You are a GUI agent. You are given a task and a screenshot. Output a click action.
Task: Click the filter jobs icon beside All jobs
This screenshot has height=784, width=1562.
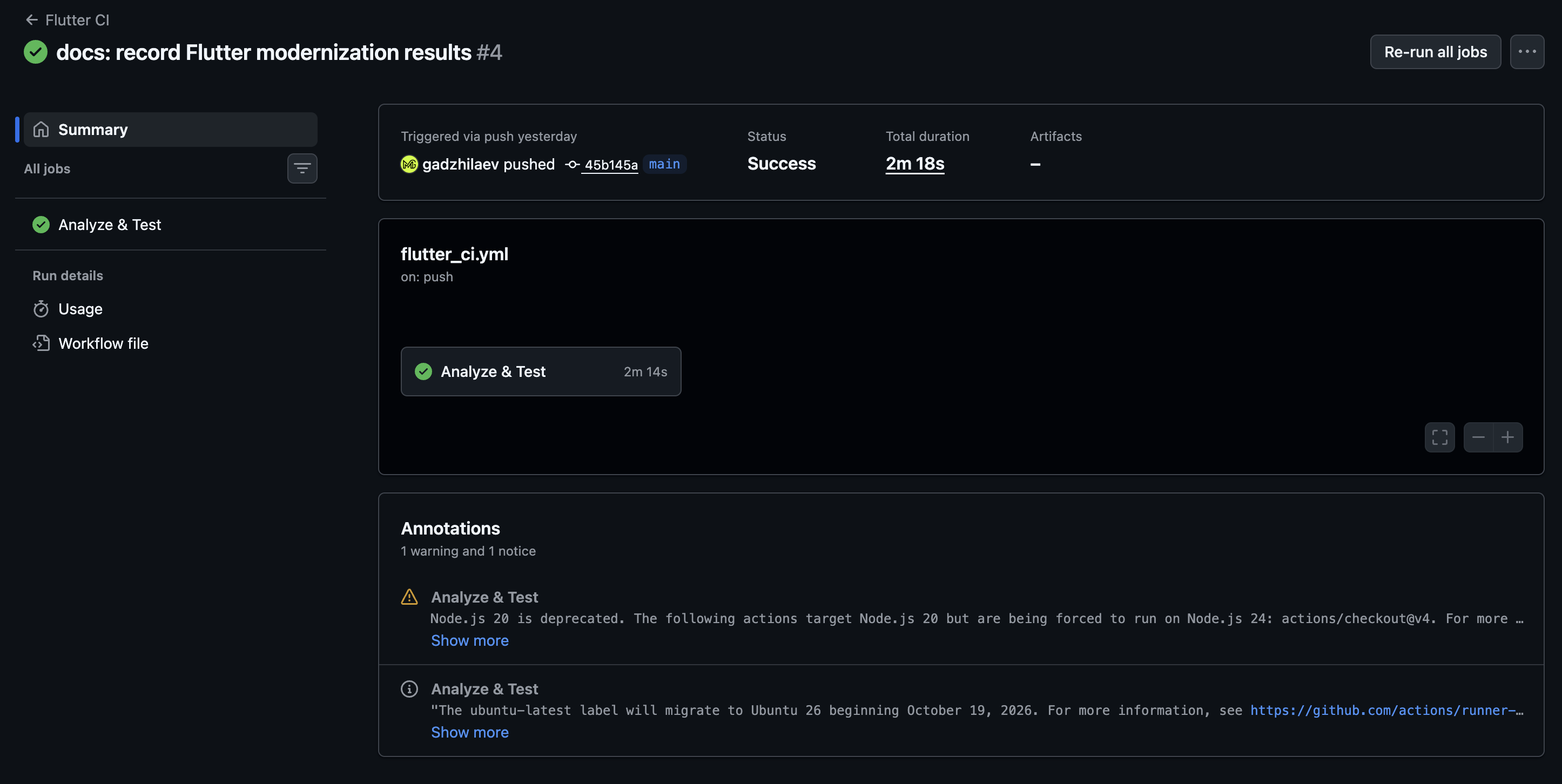pos(302,168)
